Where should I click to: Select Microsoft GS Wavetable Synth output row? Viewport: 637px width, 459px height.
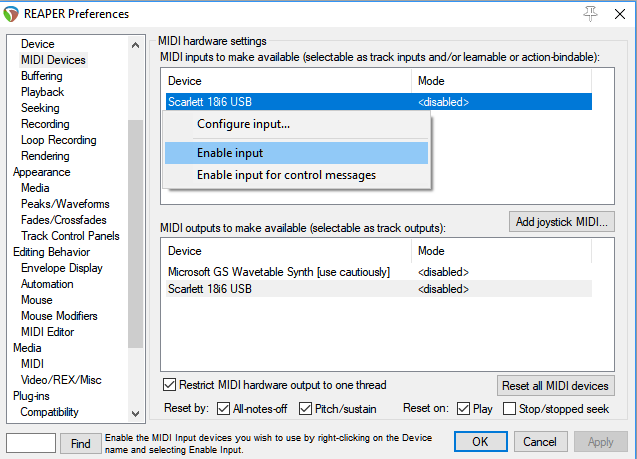(x=379, y=272)
